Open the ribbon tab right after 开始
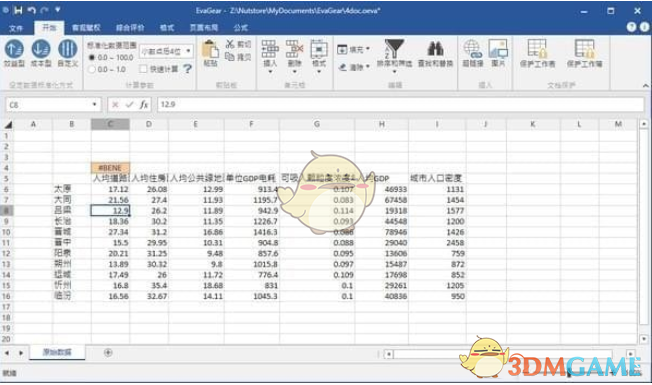Viewport: 652px width, 385px height. point(86,28)
